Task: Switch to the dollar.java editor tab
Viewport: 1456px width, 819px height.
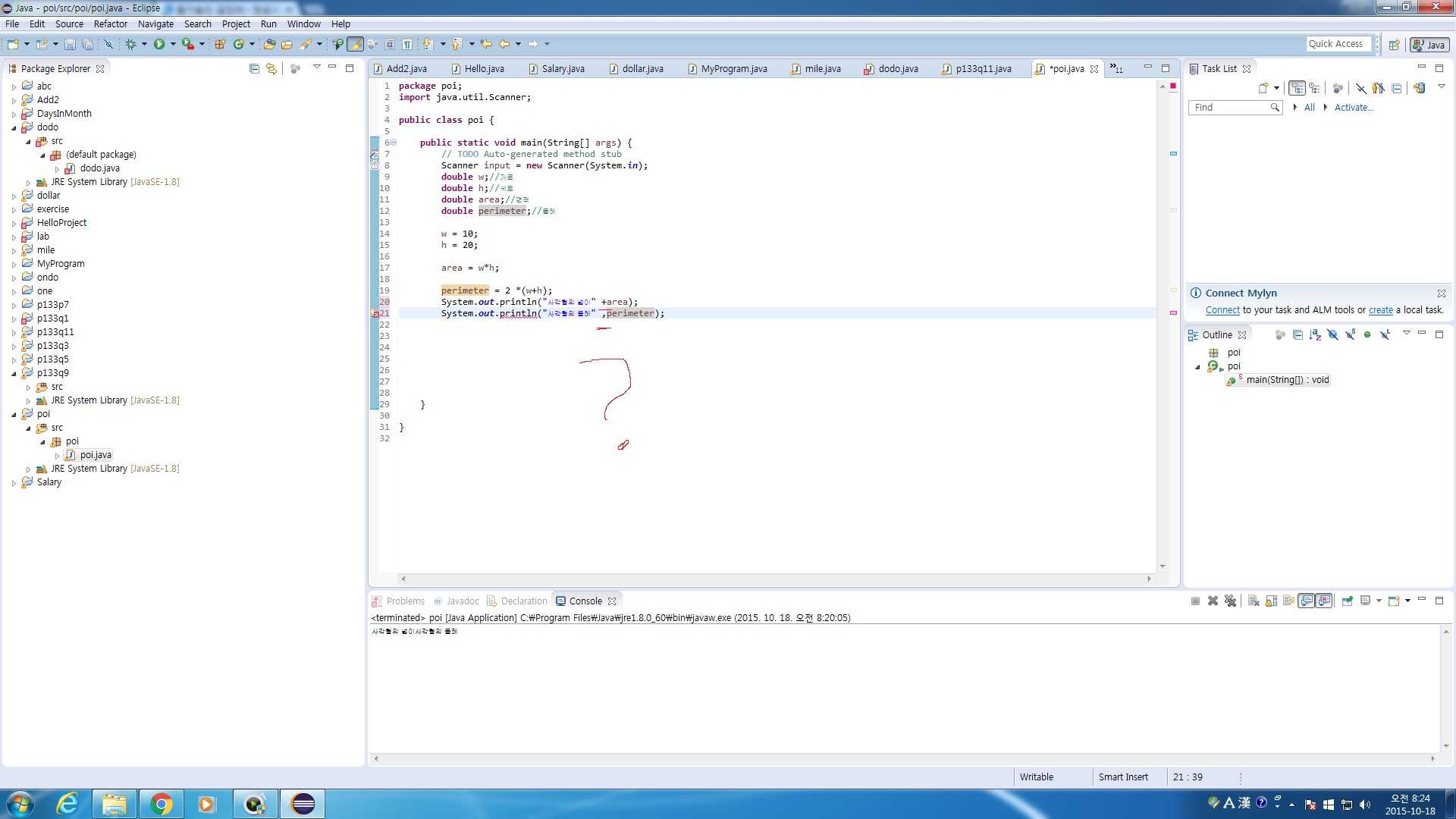Action: [x=635, y=68]
